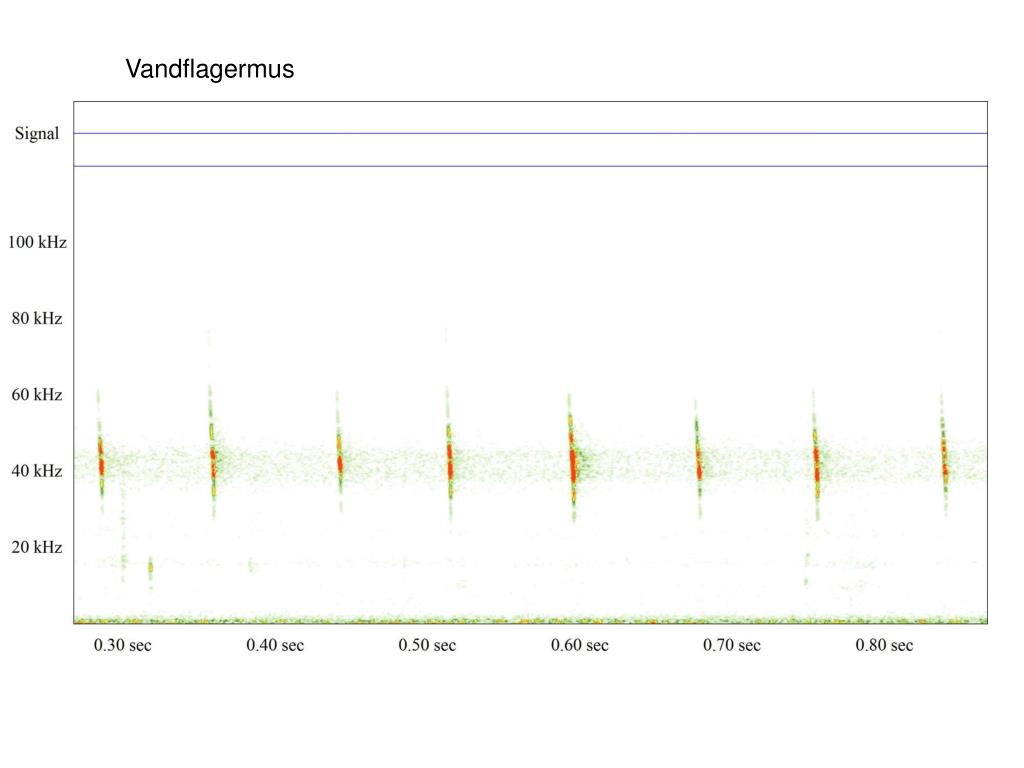
Task: Click the 60 kHz axis label
Action: pyautogui.click(x=37, y=394)
